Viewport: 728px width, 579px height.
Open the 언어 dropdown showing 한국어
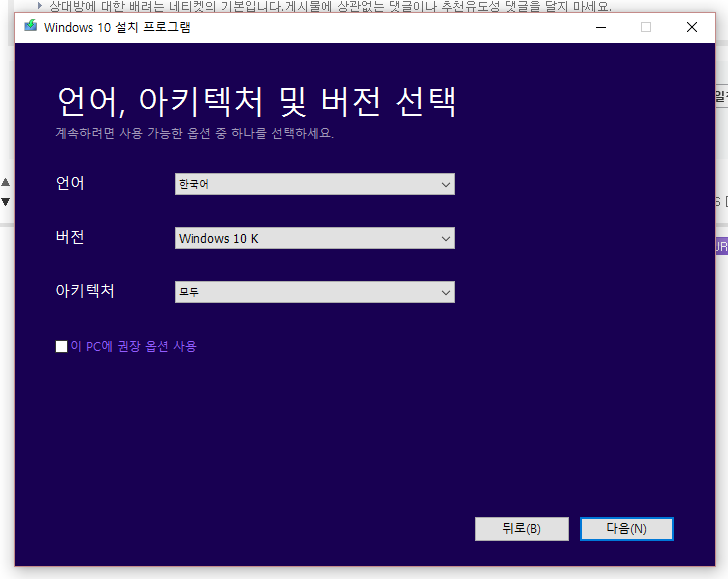[x=315, y=184]
